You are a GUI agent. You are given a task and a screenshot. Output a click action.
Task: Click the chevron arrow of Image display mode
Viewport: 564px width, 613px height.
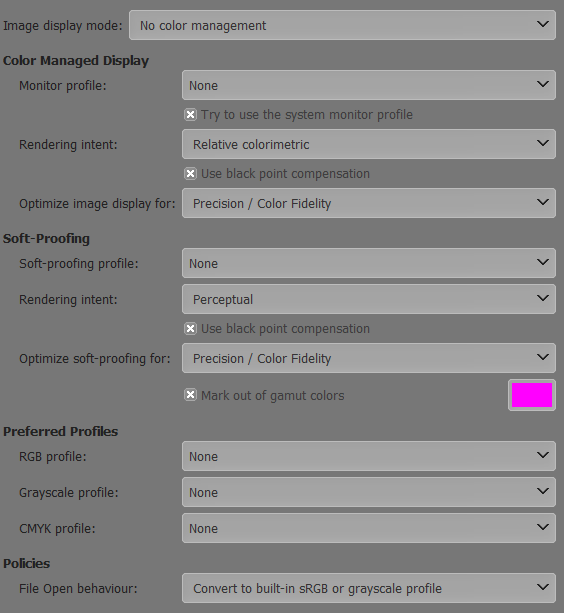click(x=543, y=24)
